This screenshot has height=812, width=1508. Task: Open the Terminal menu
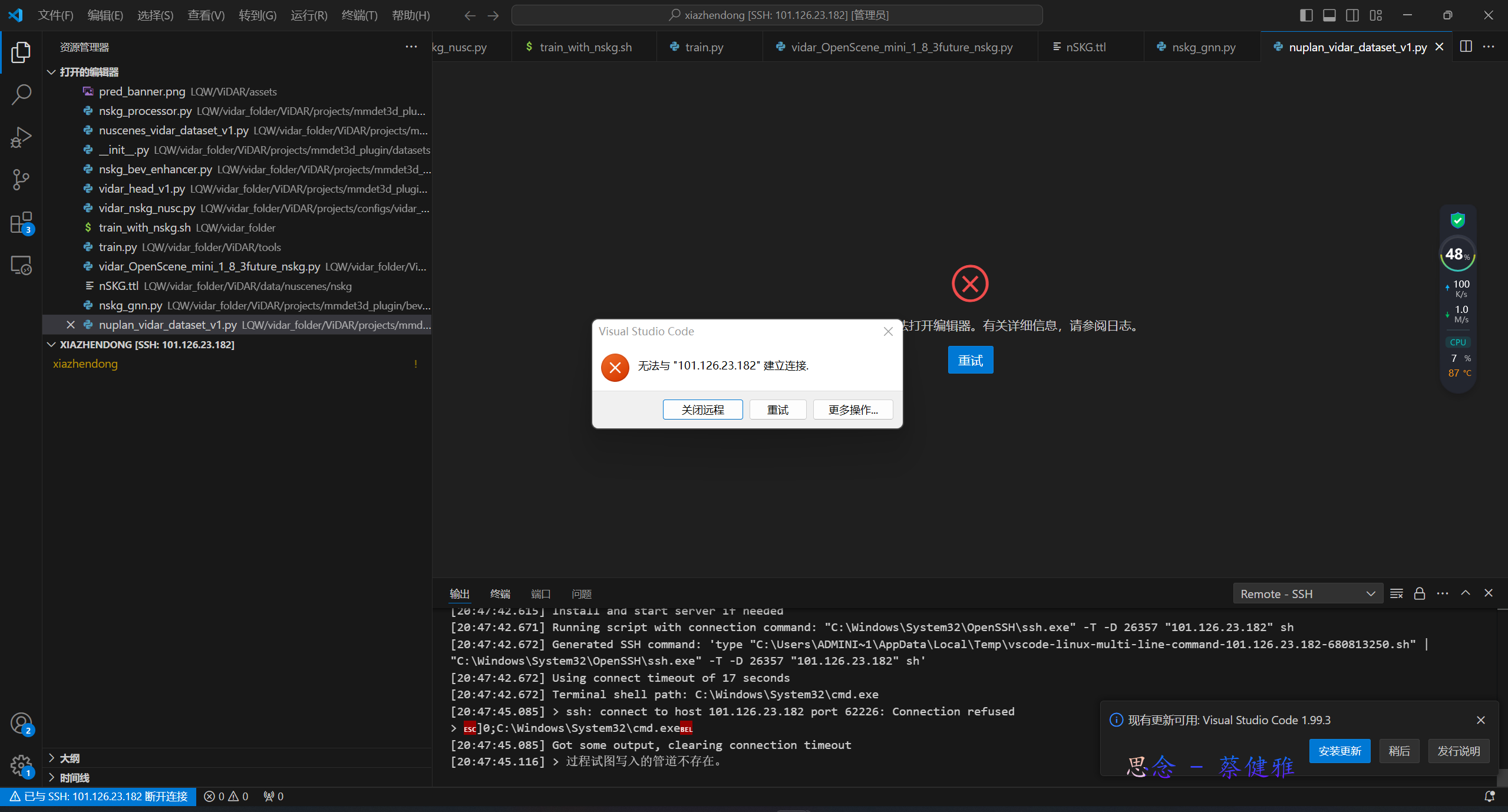(359, 15)
